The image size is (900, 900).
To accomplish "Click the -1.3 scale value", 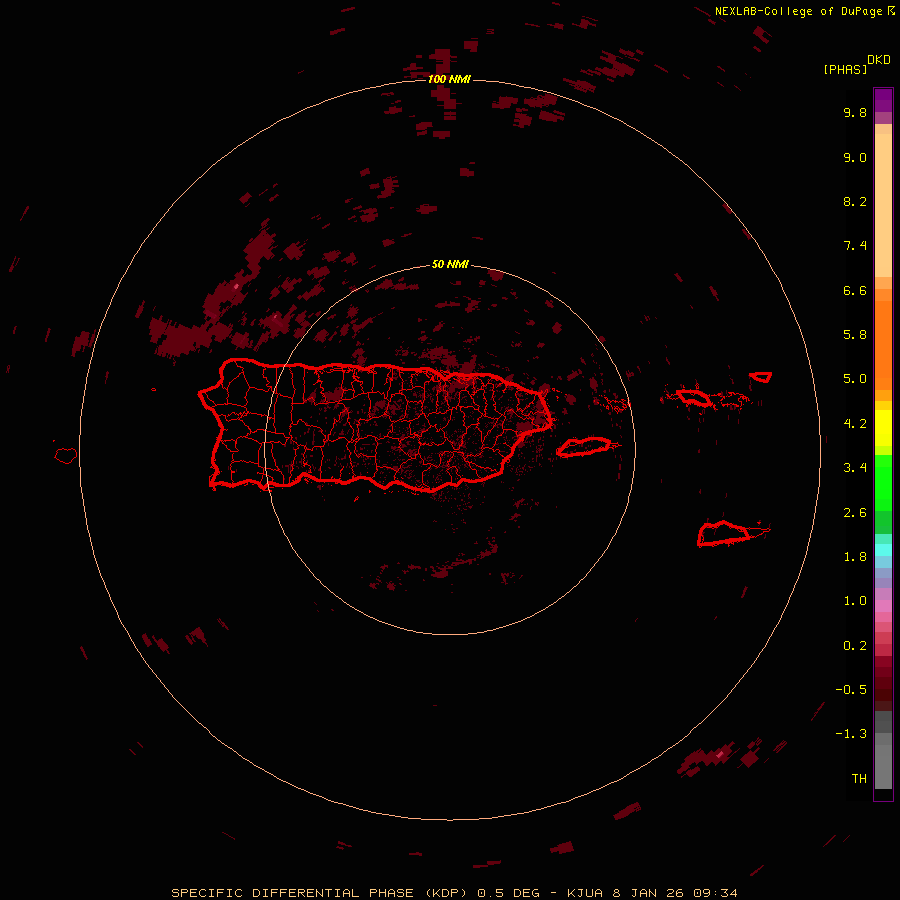I will [x=851, y=734].
